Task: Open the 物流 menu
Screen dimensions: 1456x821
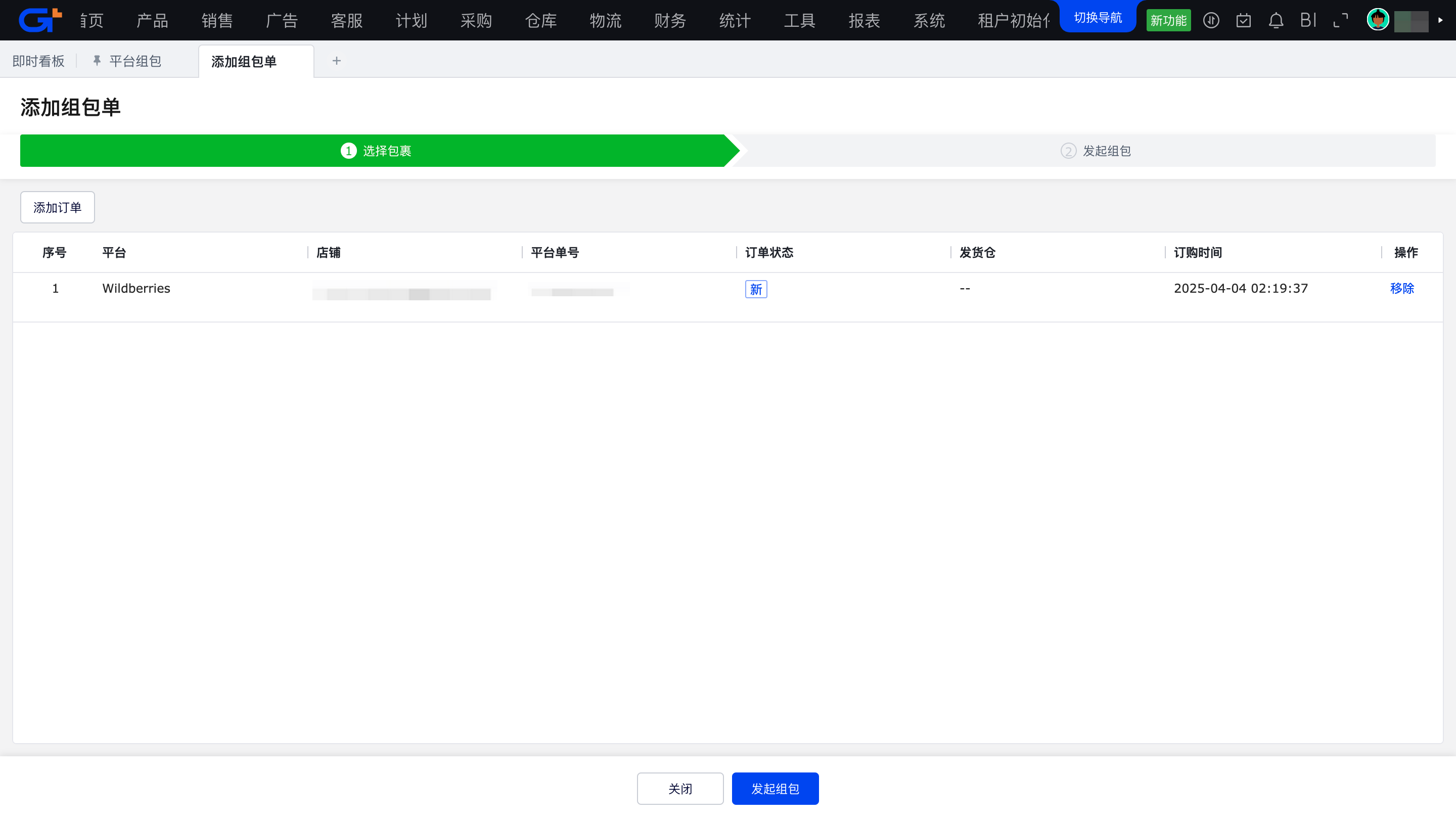Action: click(x=605, y=20)
